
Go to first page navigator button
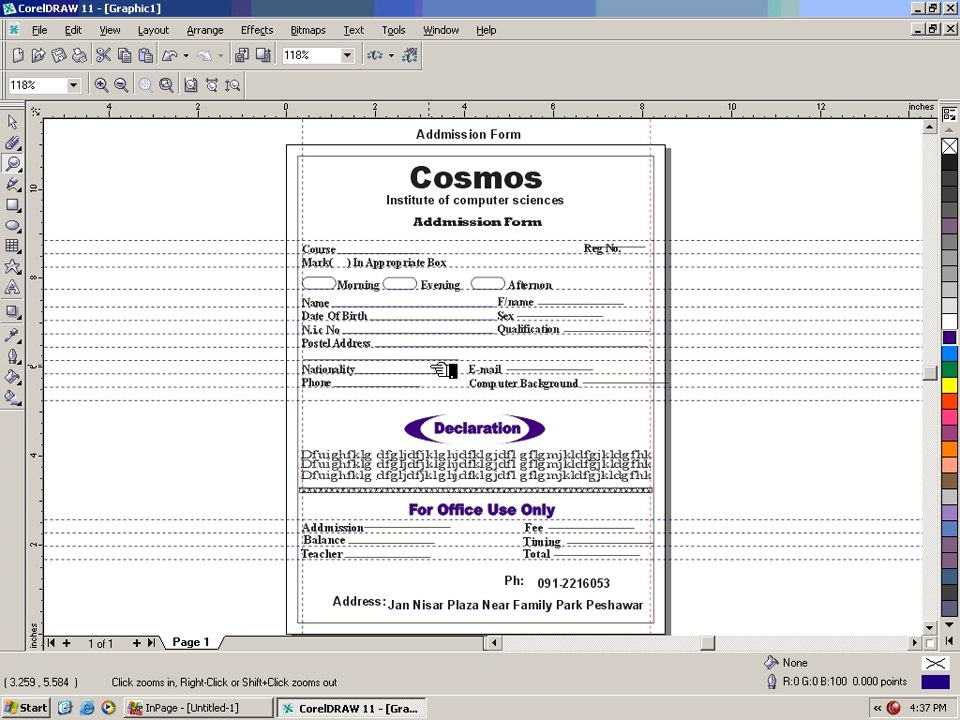(51, 643)
